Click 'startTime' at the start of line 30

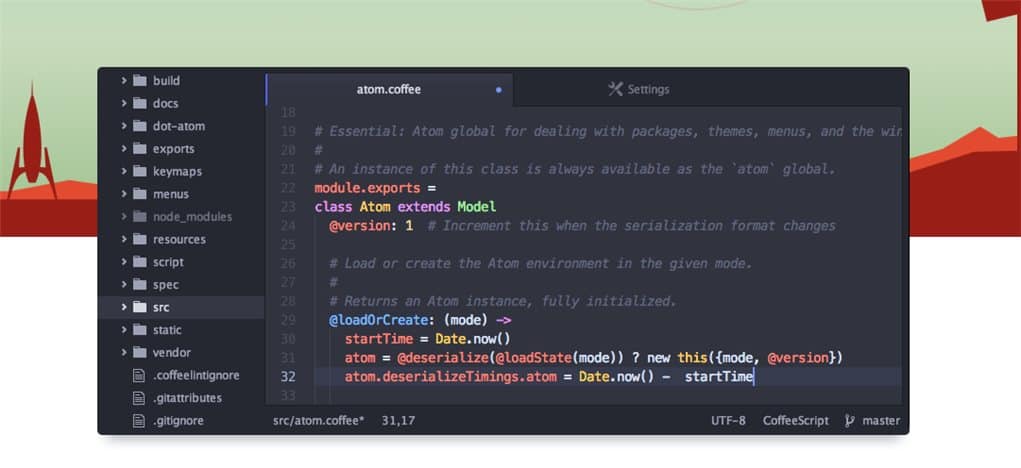coord(379,339)
